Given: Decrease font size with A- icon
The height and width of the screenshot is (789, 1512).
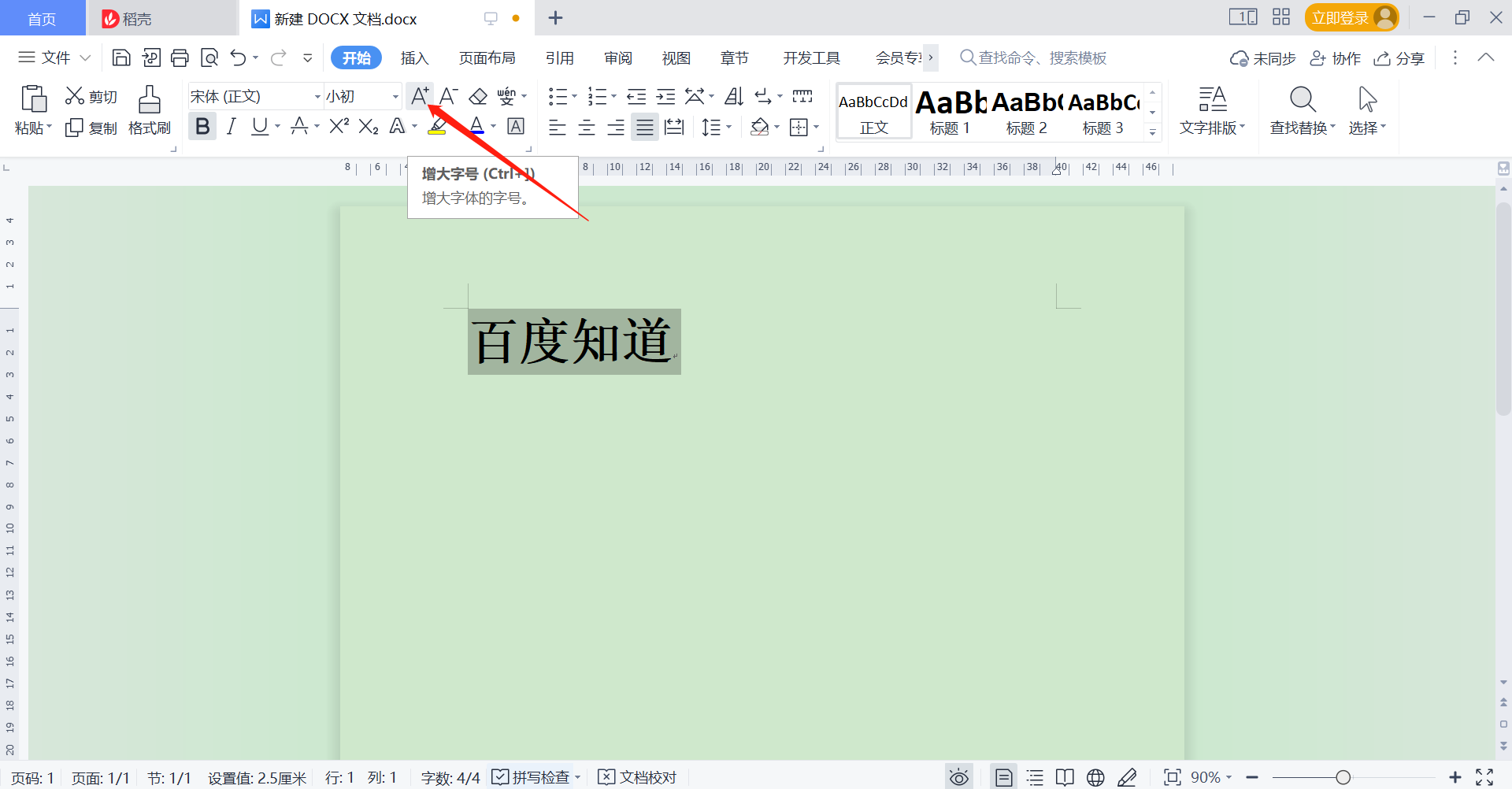Looking at the screenshot, I should 449,96.
